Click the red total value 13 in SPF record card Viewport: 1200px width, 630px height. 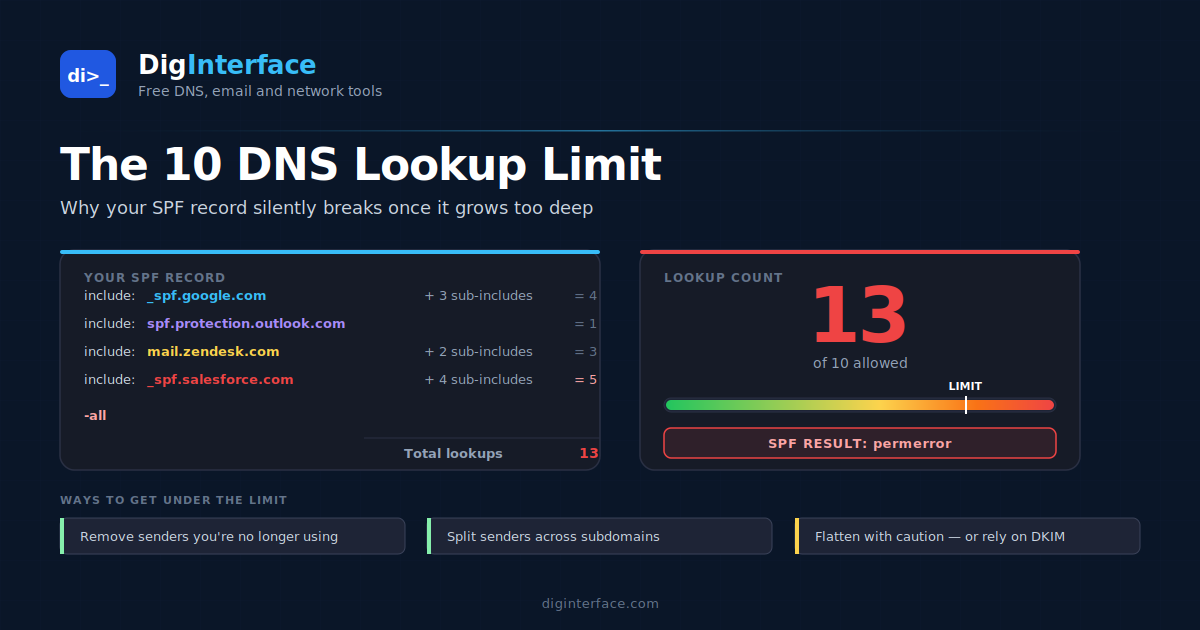pos(589,454)
